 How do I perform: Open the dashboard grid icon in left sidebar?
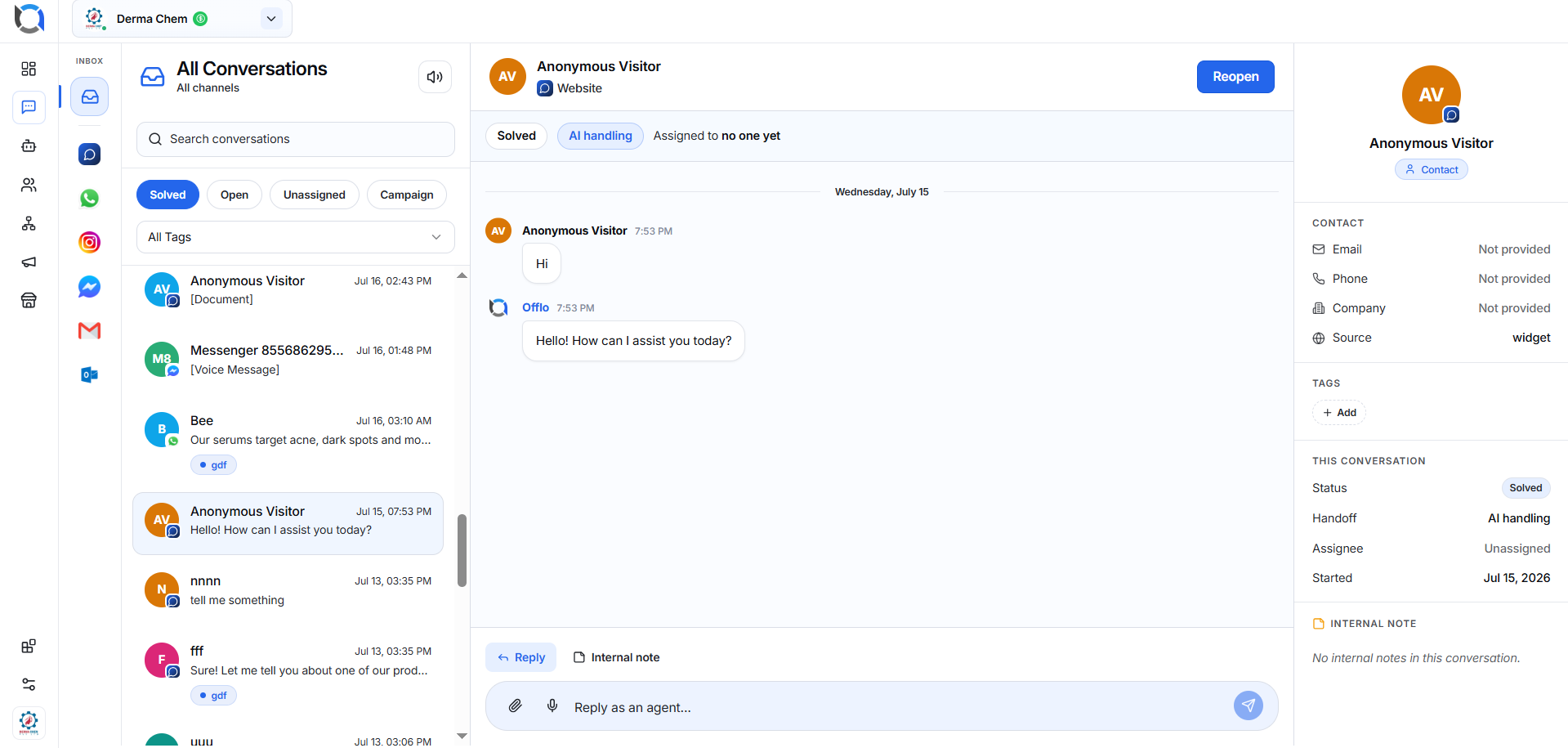[29, 69]
